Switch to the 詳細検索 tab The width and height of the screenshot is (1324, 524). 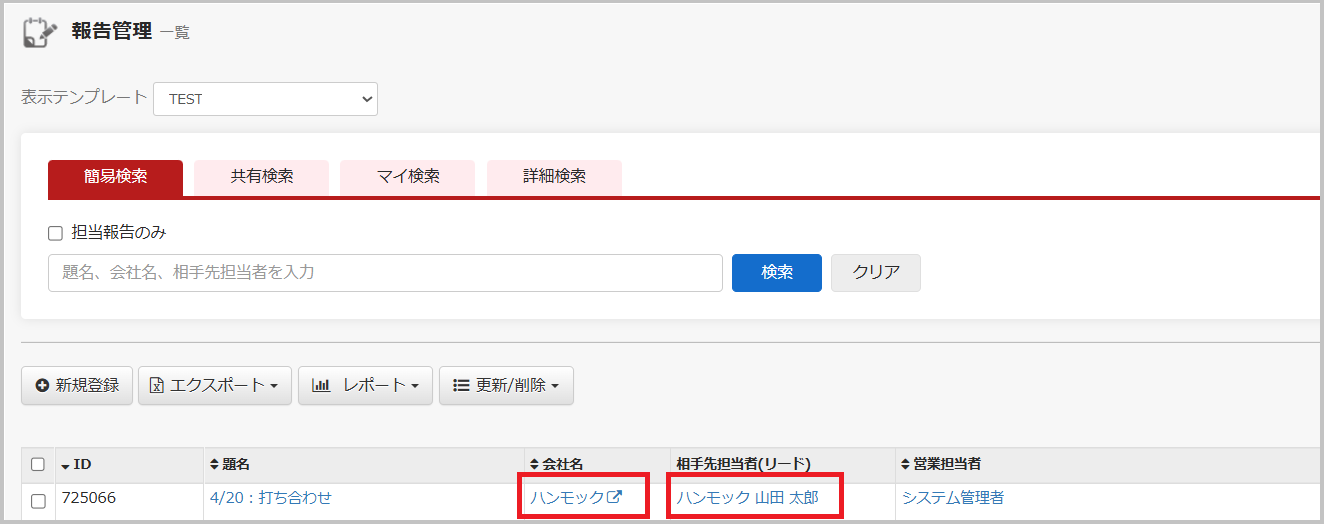pos(554,177)
